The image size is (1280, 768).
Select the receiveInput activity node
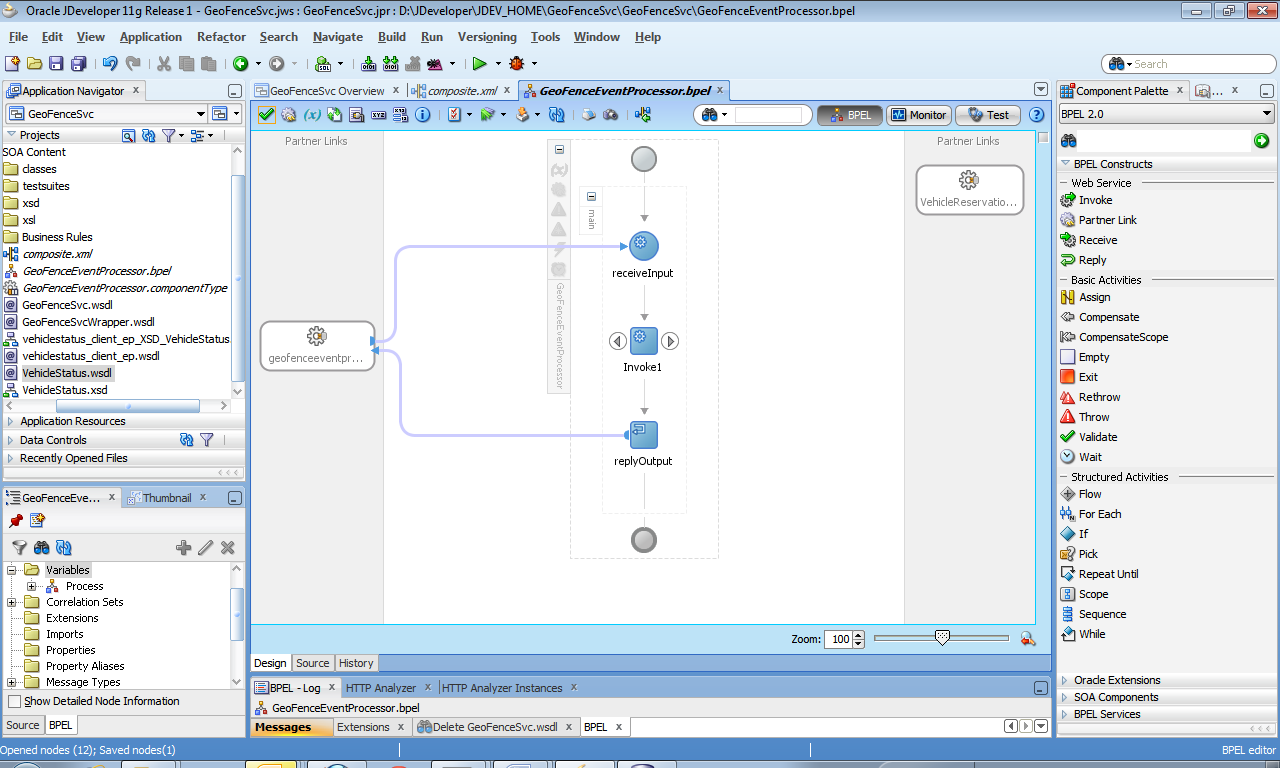643,246
